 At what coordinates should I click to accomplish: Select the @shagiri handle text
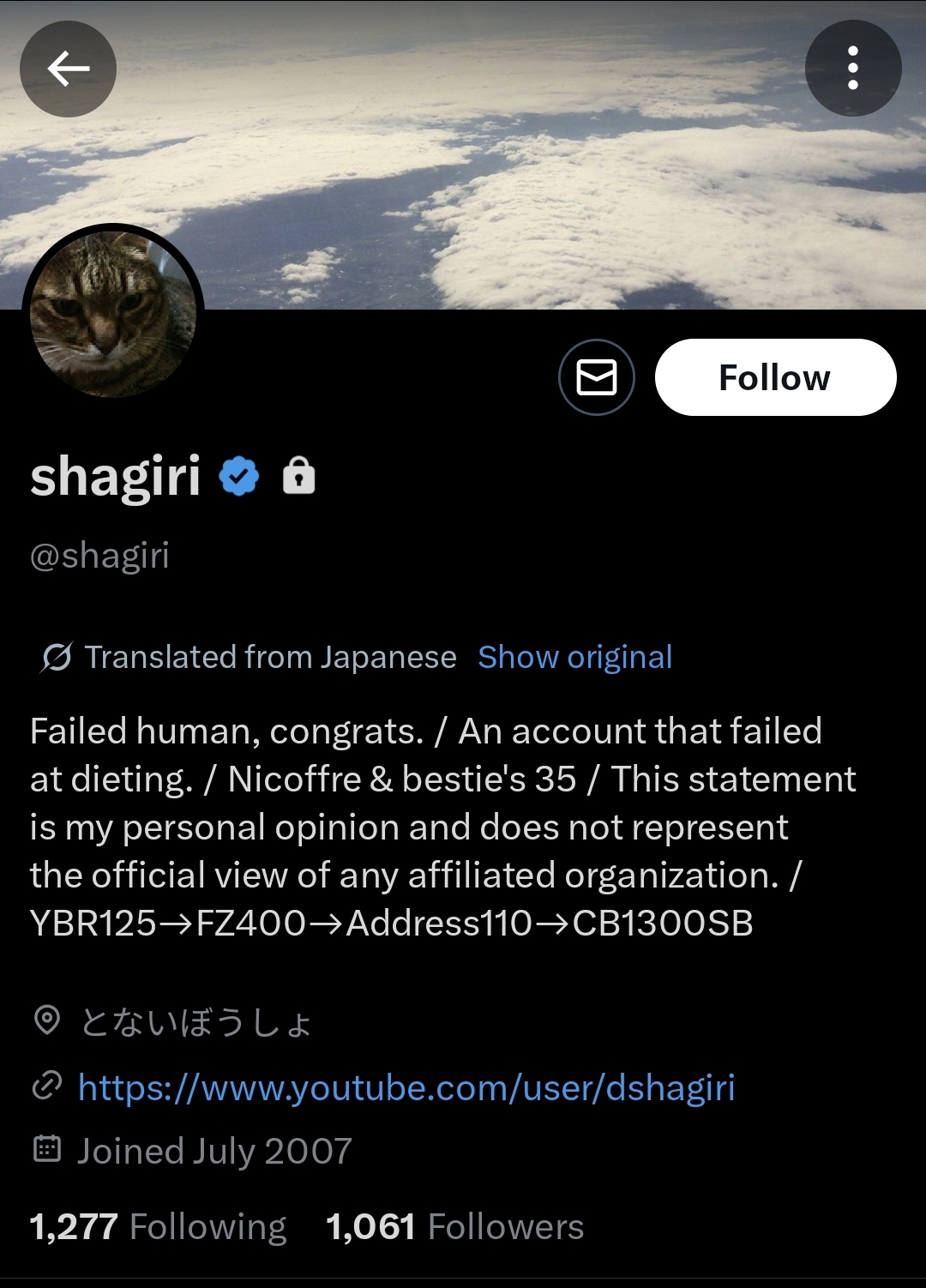tap(99, 556)
